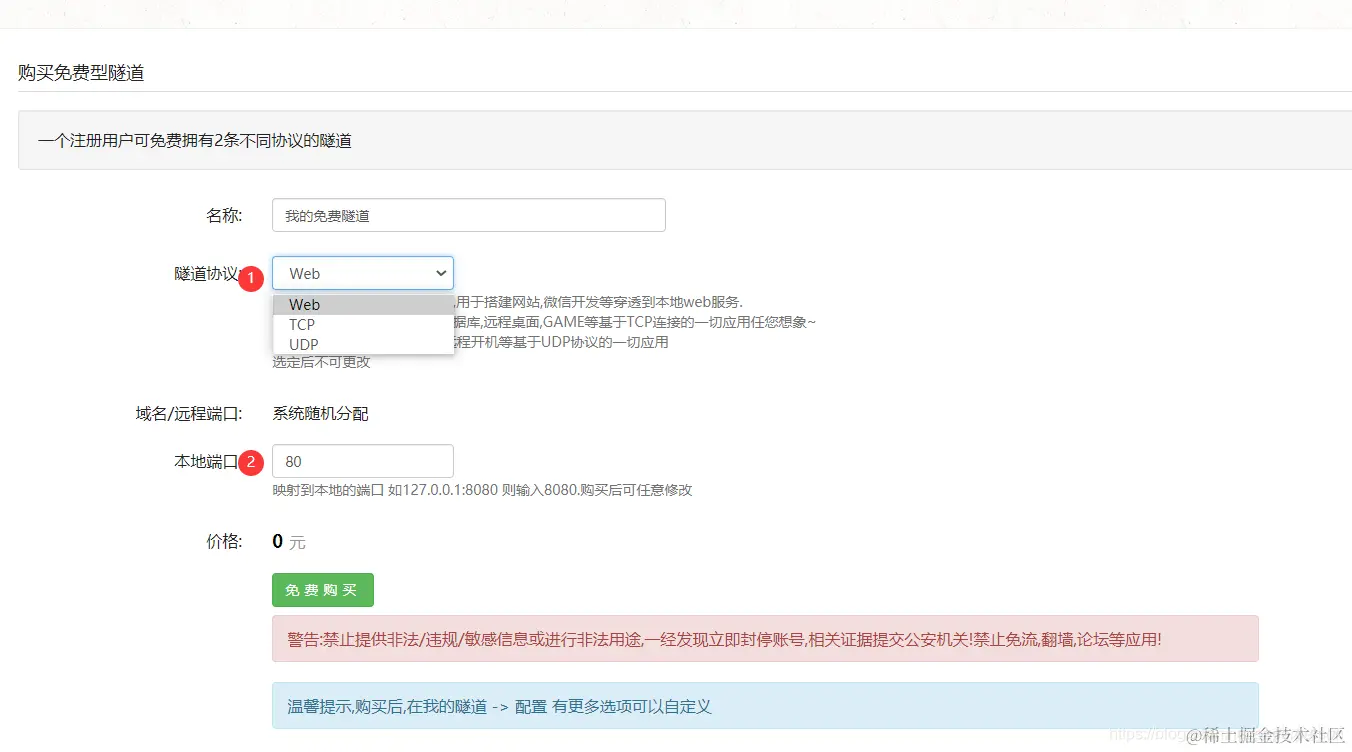Click the 域名/远程端口 label
Screen dimensions: 1352x752
(x=189, y=413)
